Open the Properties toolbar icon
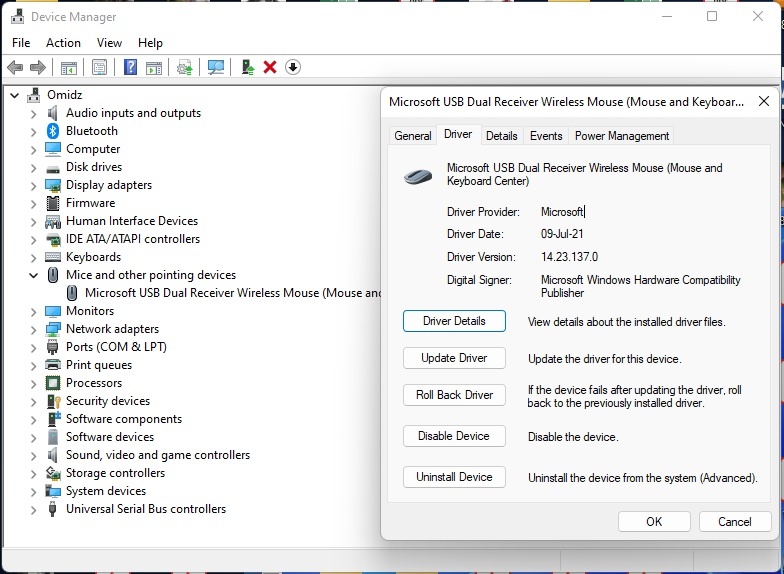The image size is (784, 574). pyautogui.click(x=100, y=67)
